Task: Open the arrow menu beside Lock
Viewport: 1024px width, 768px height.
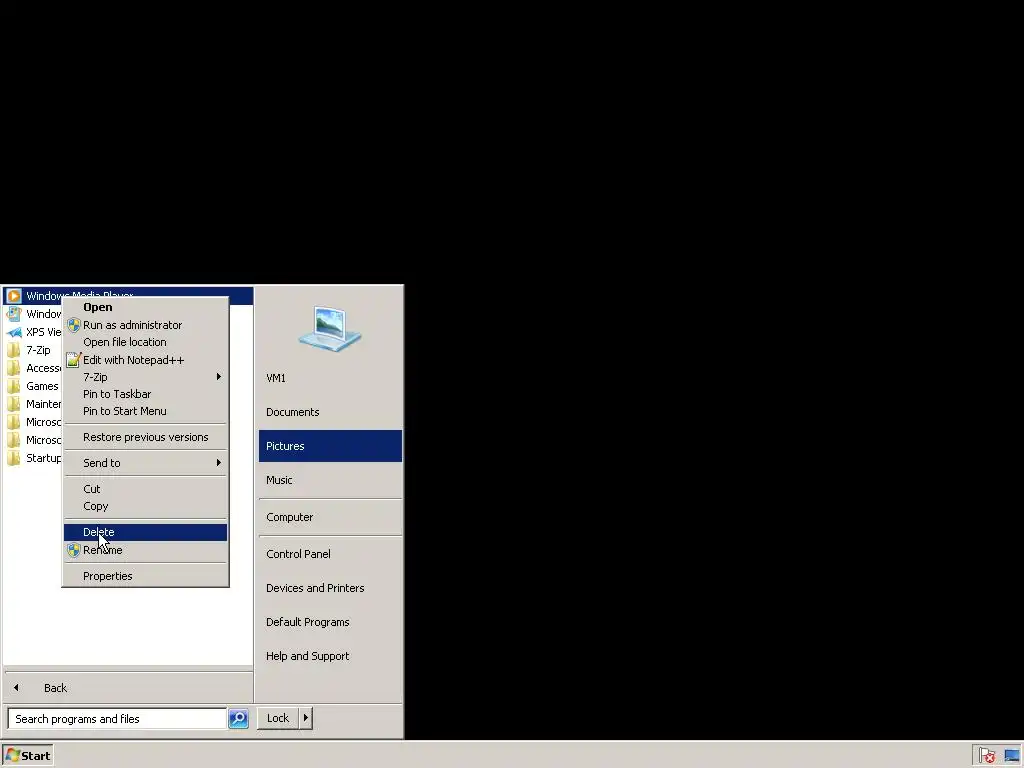Action: (x=306, y=718)
